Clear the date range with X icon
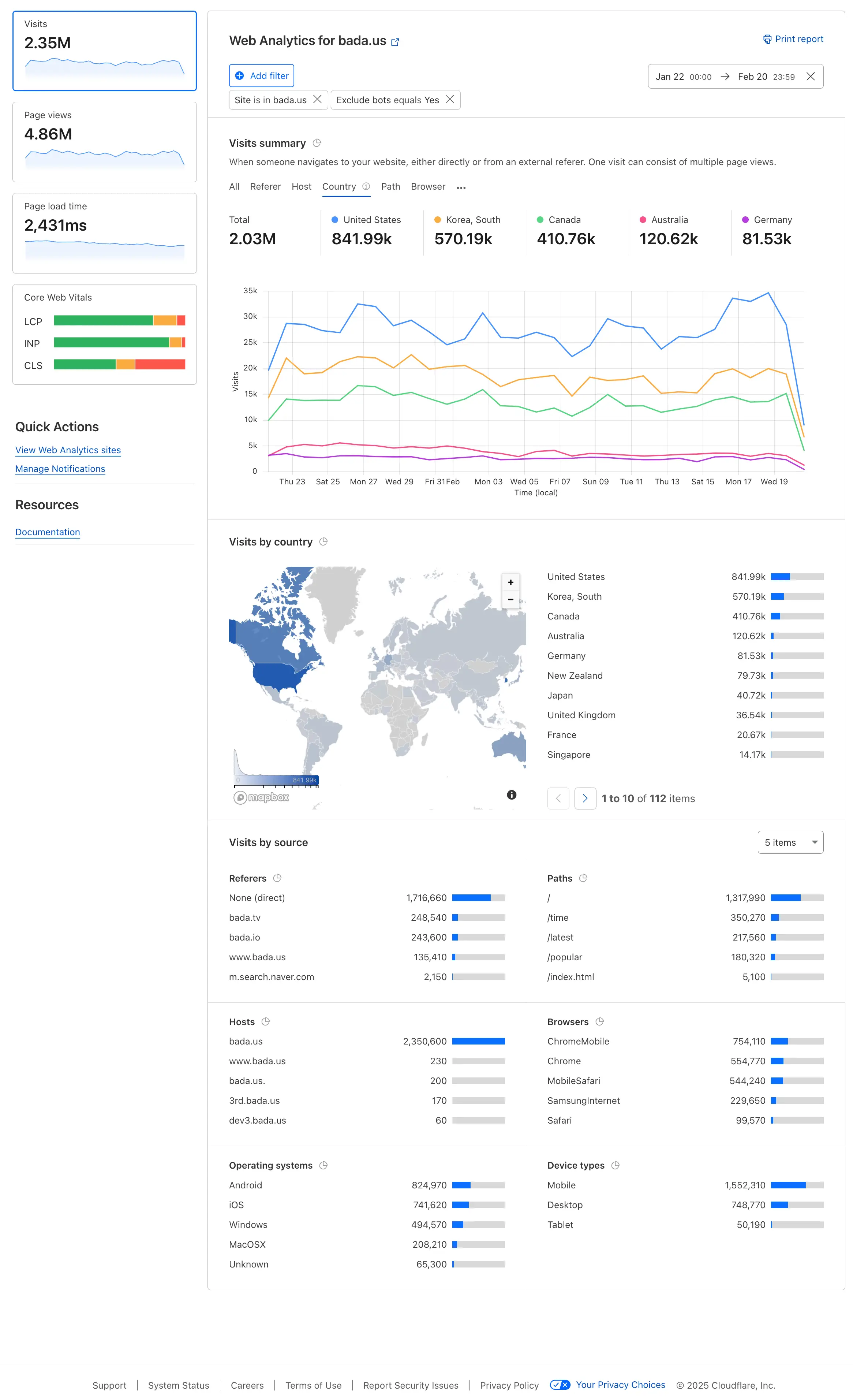 pos(811,77)
